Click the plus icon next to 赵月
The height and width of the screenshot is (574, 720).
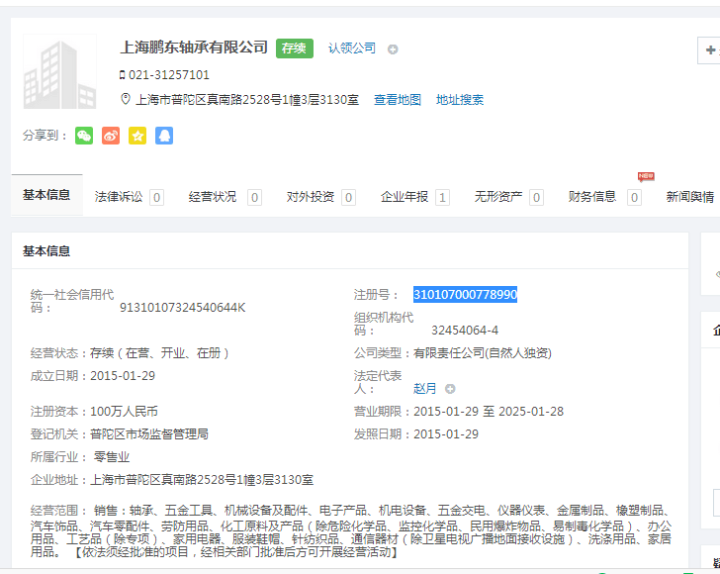pyautogui.click(x=450, y=389)
